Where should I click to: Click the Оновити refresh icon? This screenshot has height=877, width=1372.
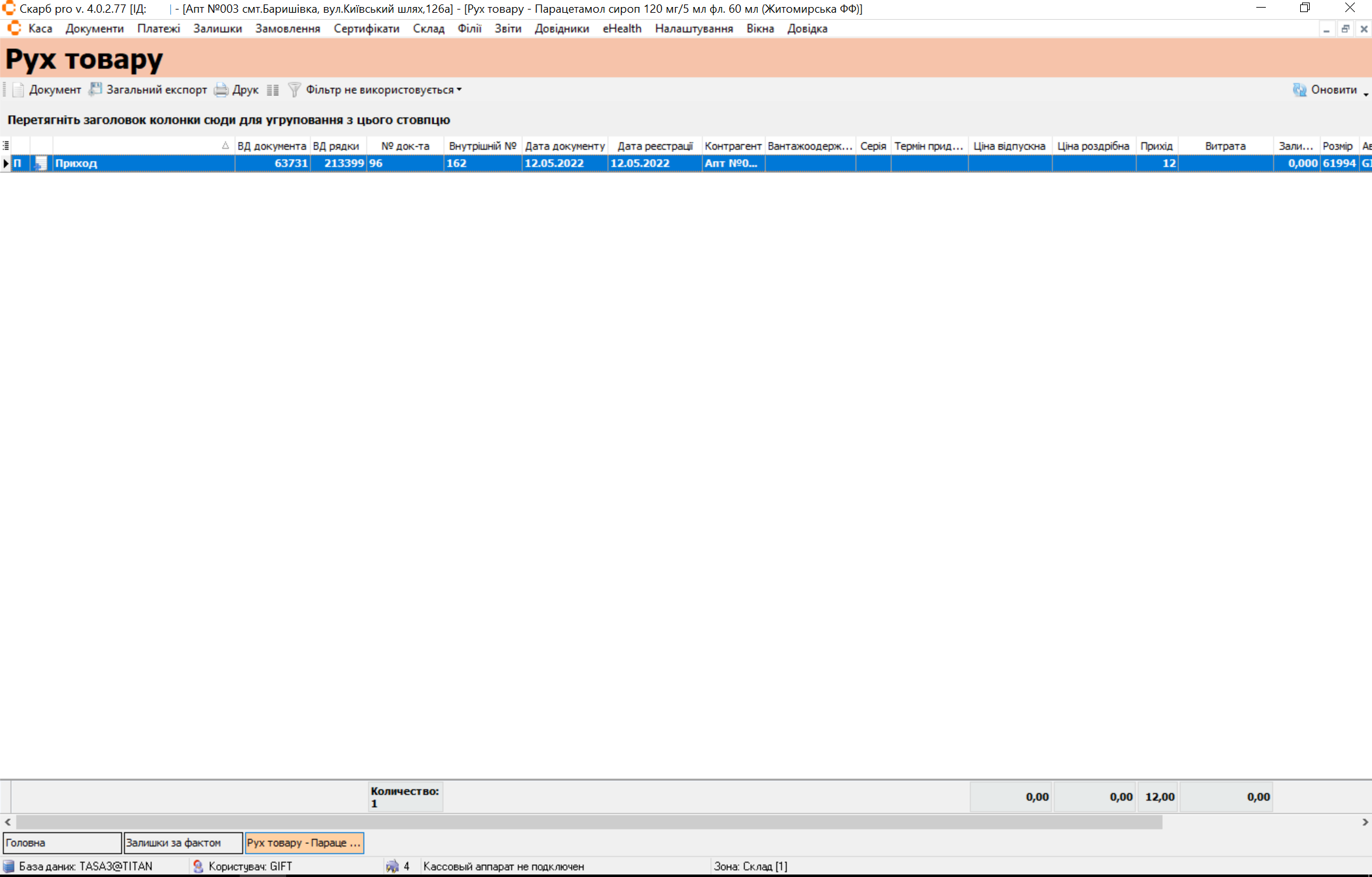1299,90
